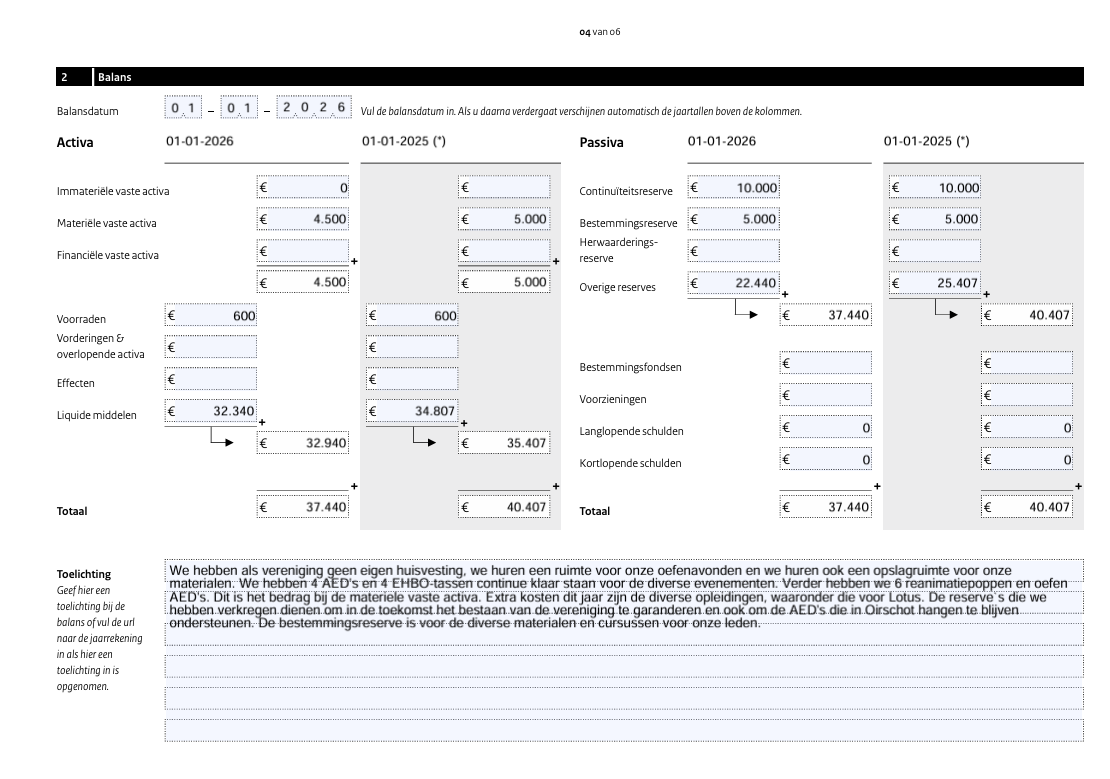Click the day field of Balansdatum
This screenshot has height=779, width=1110.
tap(182, 108)
